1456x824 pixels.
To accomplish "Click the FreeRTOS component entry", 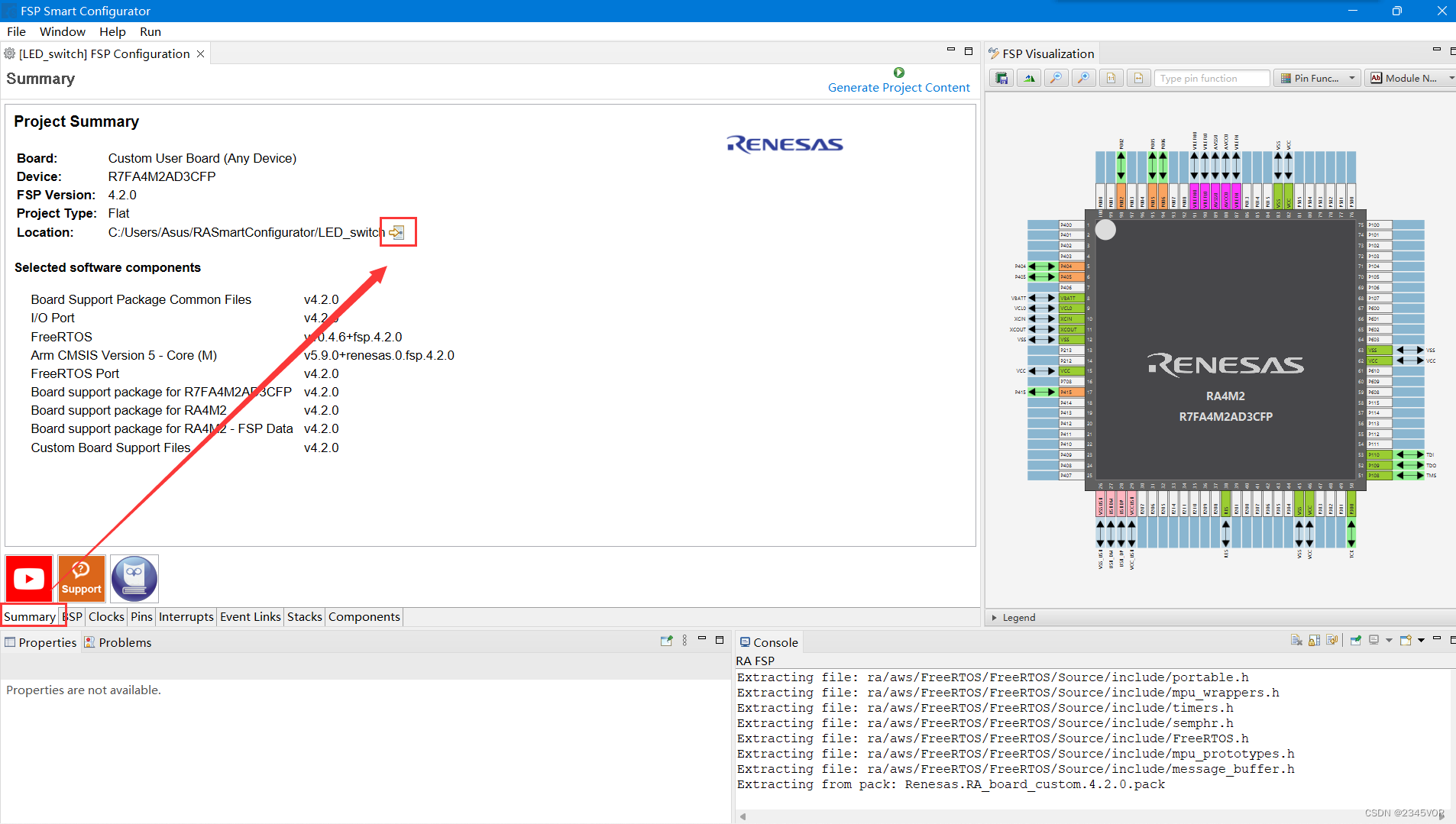I will [x=61, y=337].
